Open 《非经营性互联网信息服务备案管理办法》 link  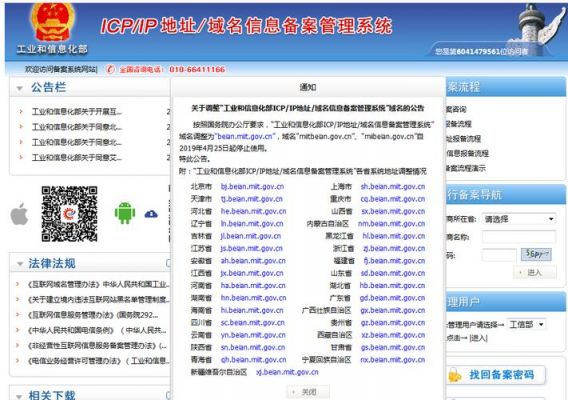97,345
